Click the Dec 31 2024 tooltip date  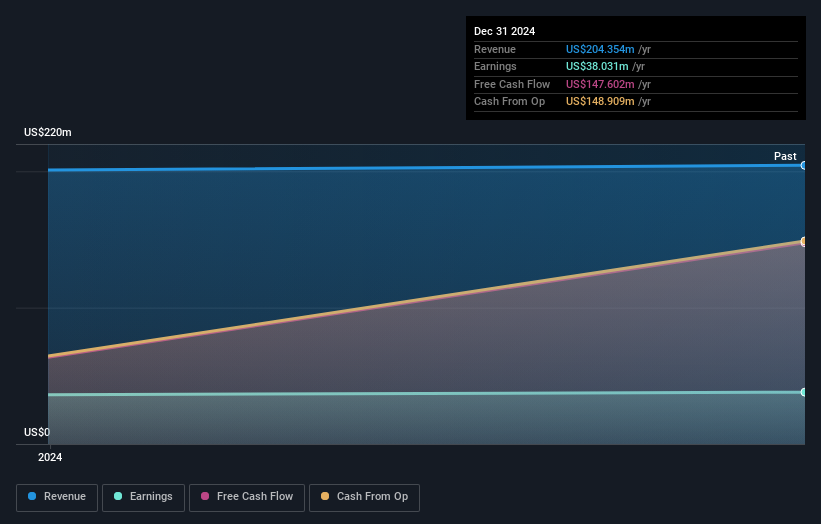click(x=504, y=31)
